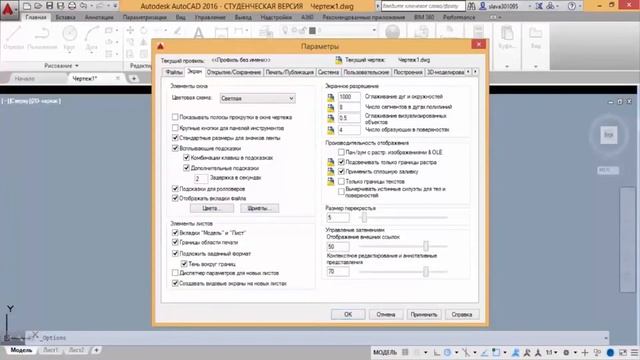Click the arc smoothness field showing 1000
This screenshot has width=640, height=360.
click(x=349, y=97)
